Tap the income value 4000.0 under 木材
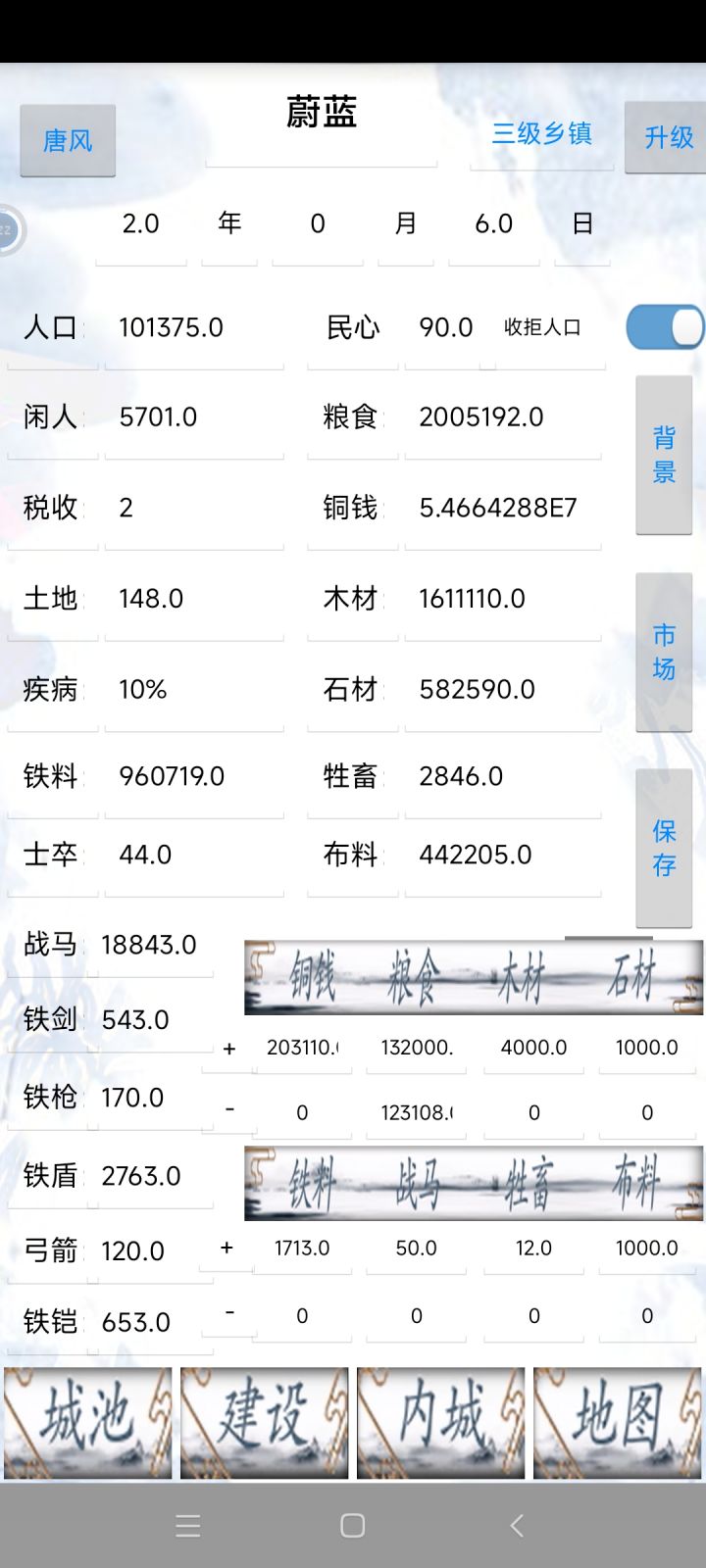 [533, 1048]
